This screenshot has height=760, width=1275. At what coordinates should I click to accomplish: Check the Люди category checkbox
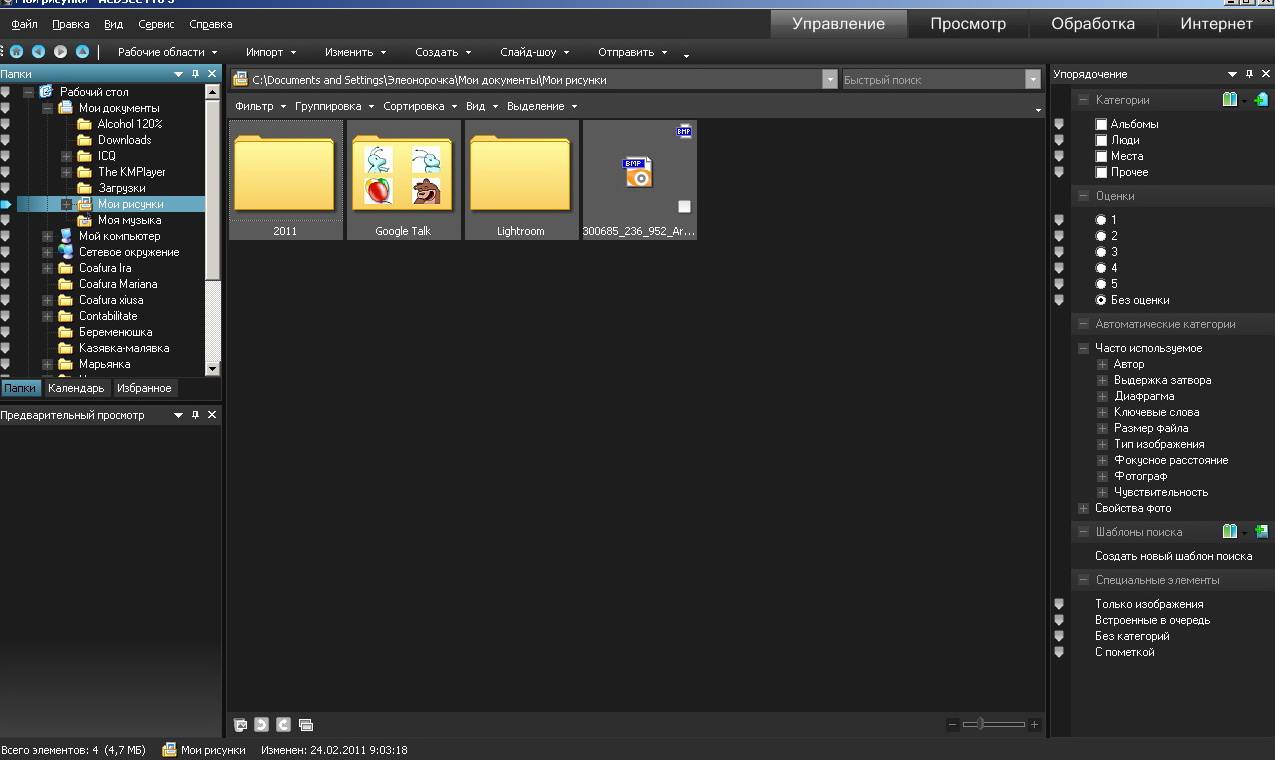click(x=1101, y=140)
